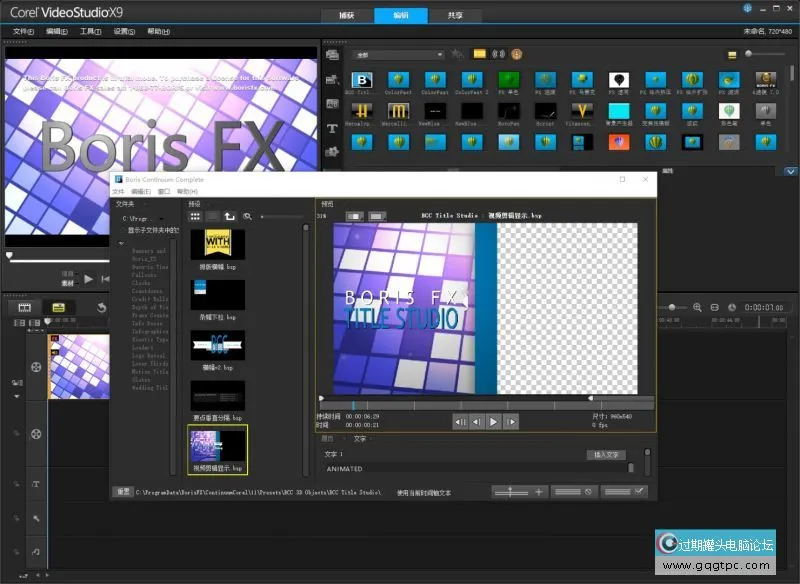Click the Insert Text button

[x=605, y=455]
